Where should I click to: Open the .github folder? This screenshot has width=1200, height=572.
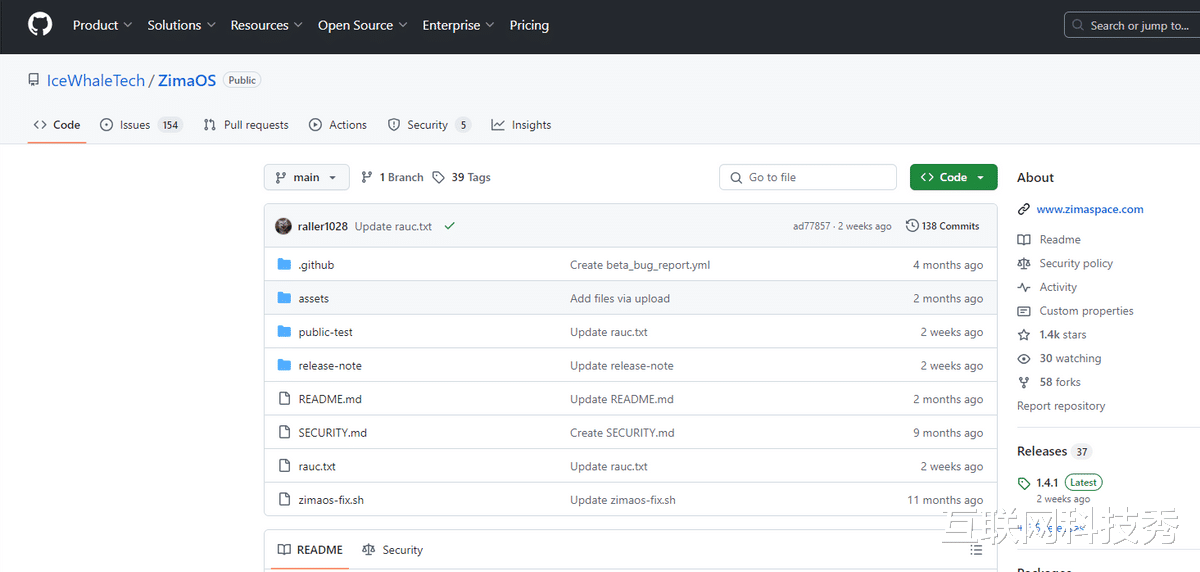pos(316,265)
